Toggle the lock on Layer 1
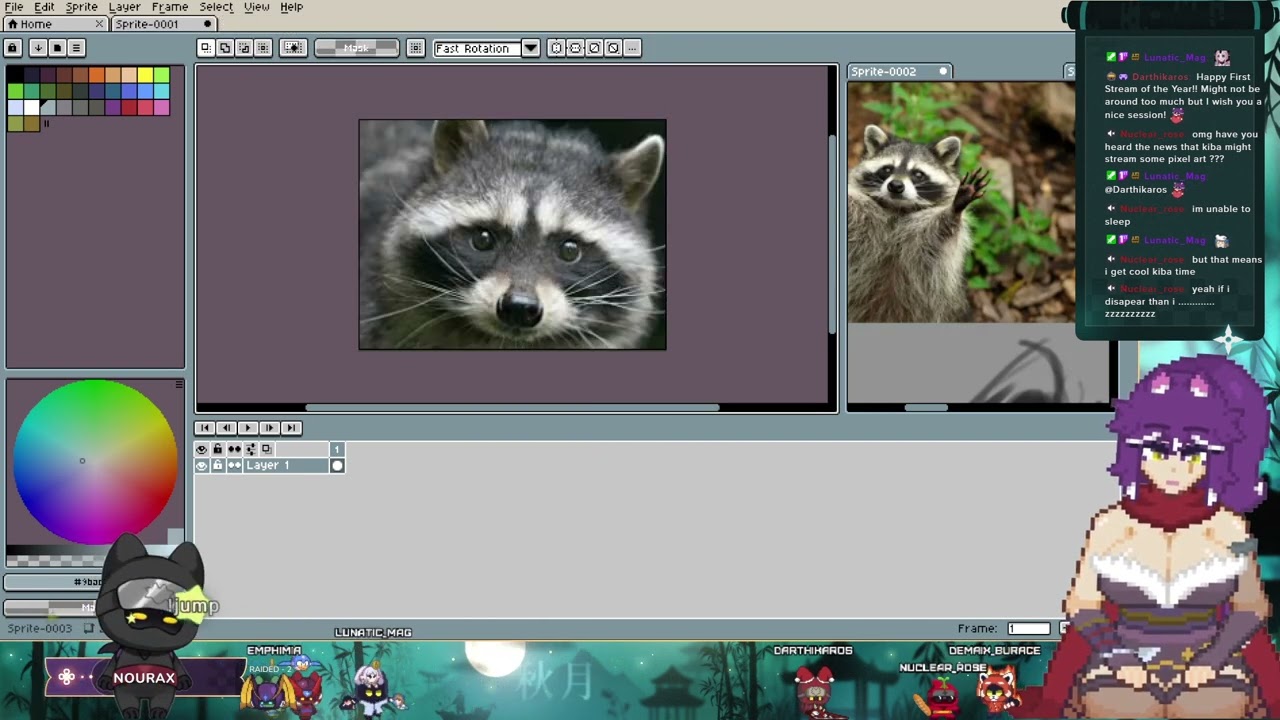The height and width of the screenshot is (720, 1280). click(217, 466)
